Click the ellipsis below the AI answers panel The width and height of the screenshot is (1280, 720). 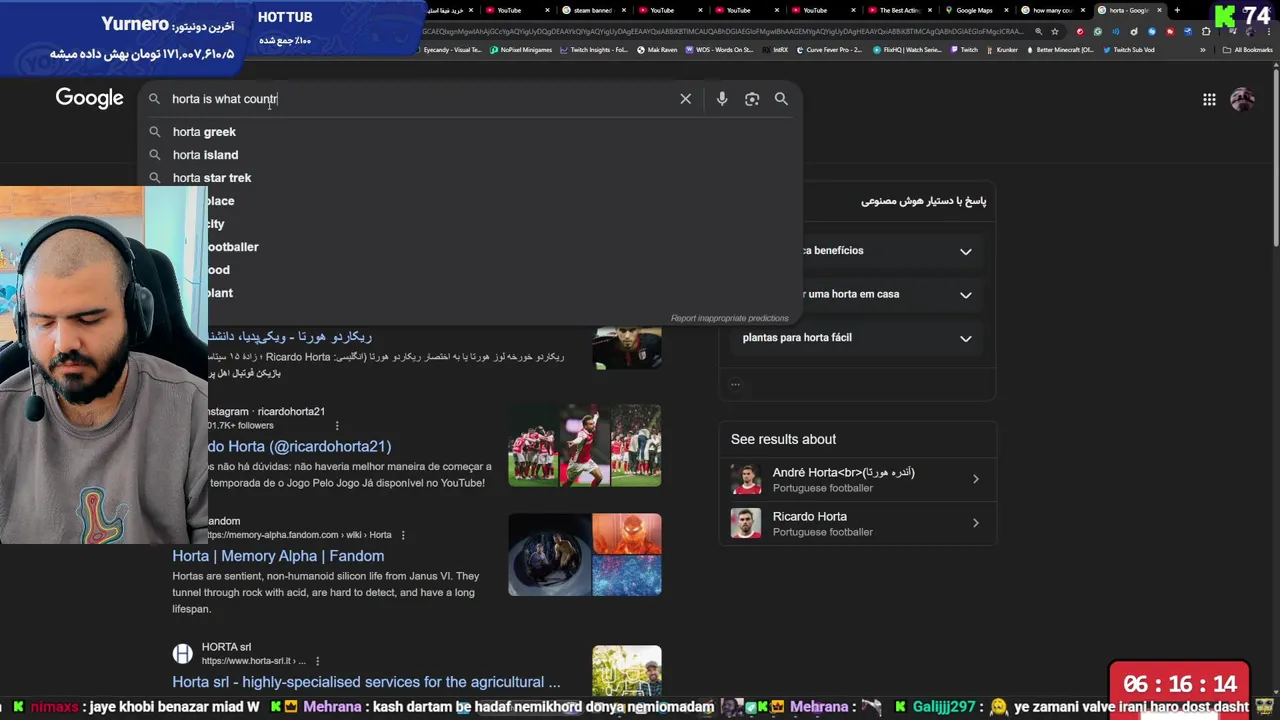[735, 384]
